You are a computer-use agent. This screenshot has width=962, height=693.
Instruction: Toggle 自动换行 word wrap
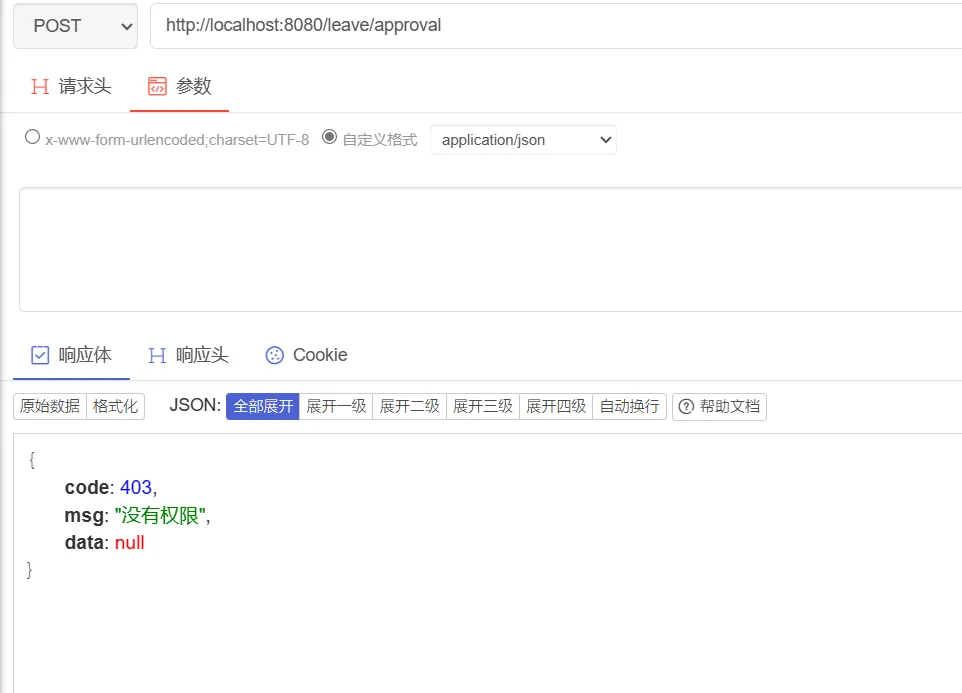tap(629, 406)
